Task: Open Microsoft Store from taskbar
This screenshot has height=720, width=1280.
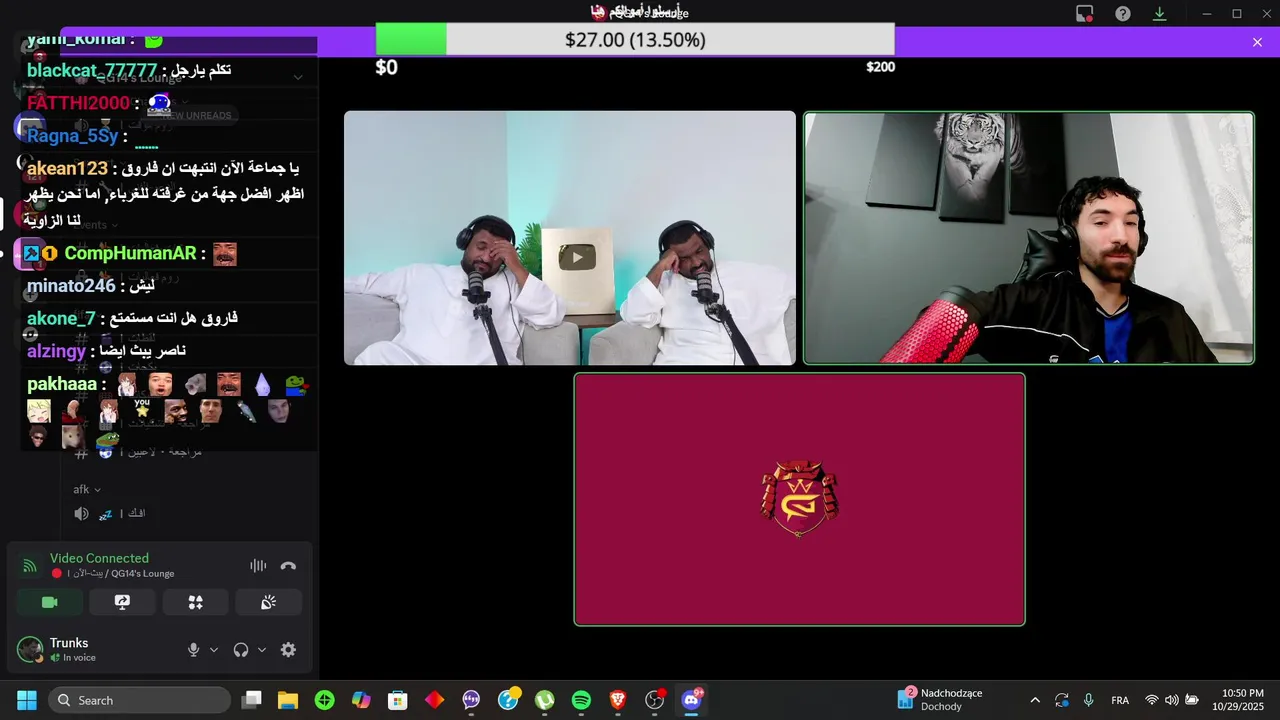Action: [398, 700]
